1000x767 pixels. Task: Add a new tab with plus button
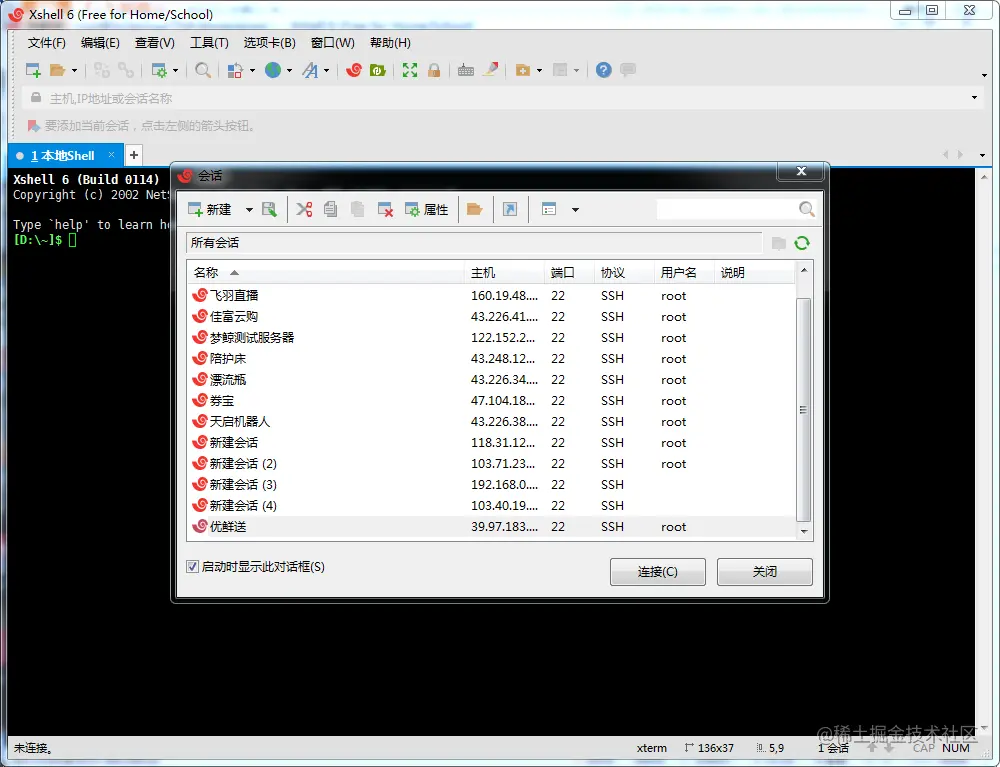coord(134,155)
